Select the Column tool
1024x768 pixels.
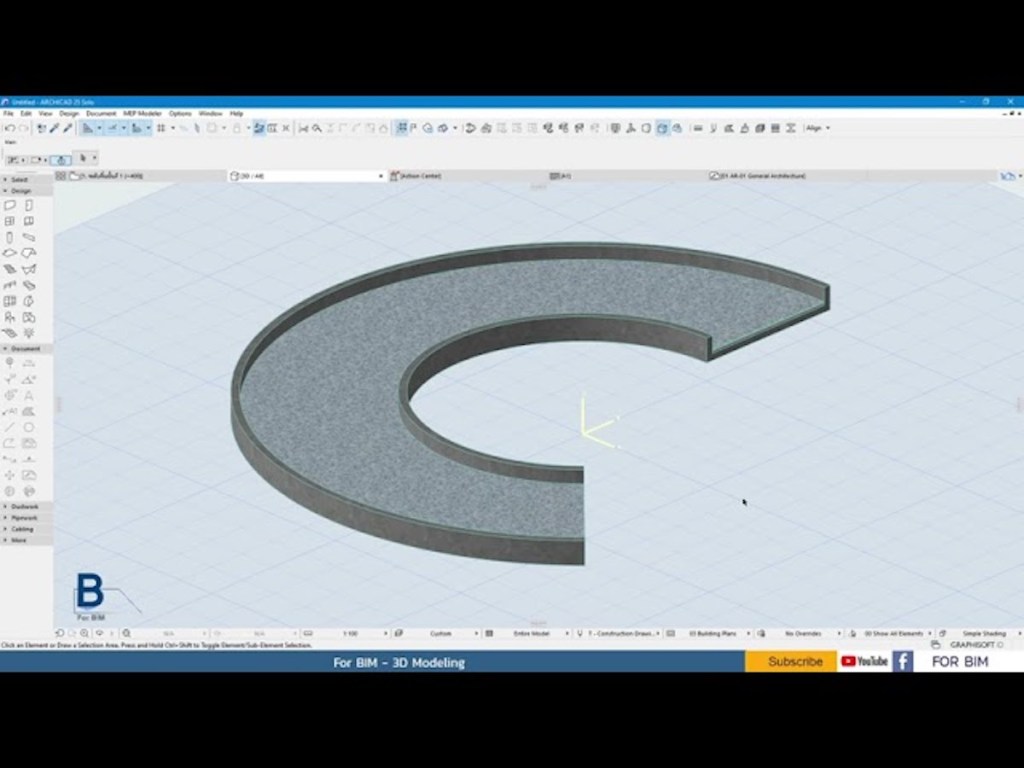pyautogui.click(x=10, y=237)
